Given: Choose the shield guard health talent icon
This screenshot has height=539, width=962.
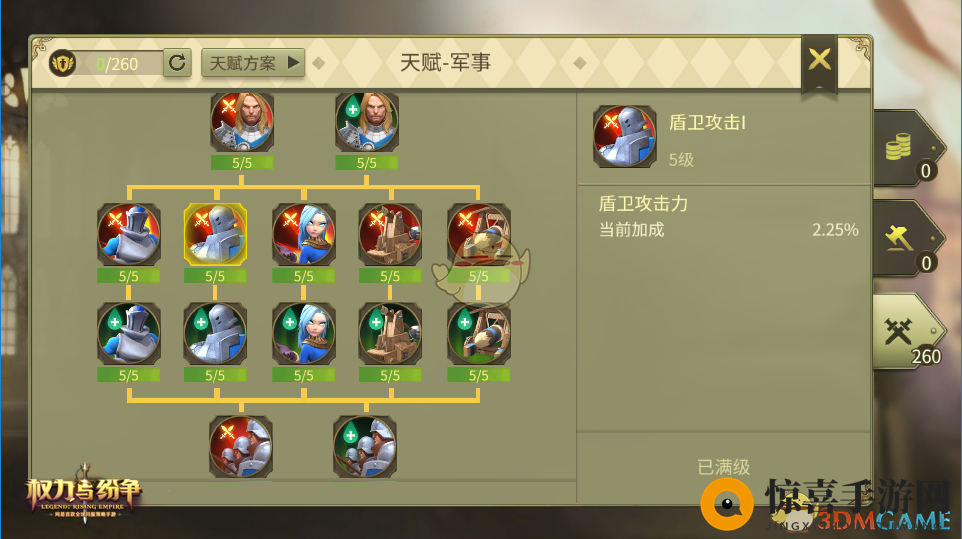Looking at the screenshot, I should (x=215, y=334).
